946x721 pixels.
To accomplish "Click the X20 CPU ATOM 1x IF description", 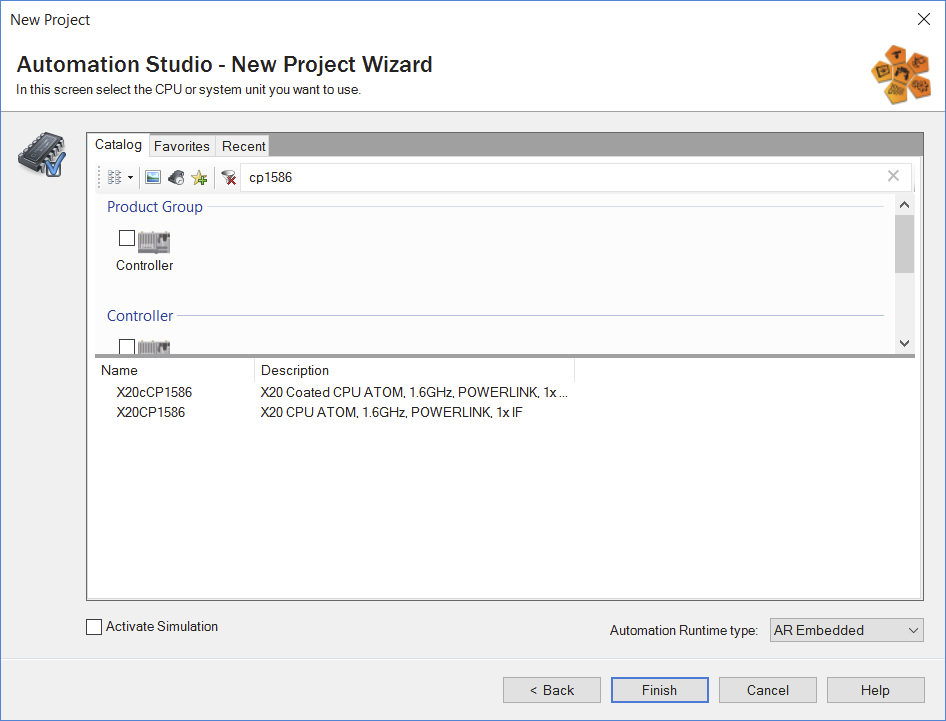I will [x=392, y=412].
